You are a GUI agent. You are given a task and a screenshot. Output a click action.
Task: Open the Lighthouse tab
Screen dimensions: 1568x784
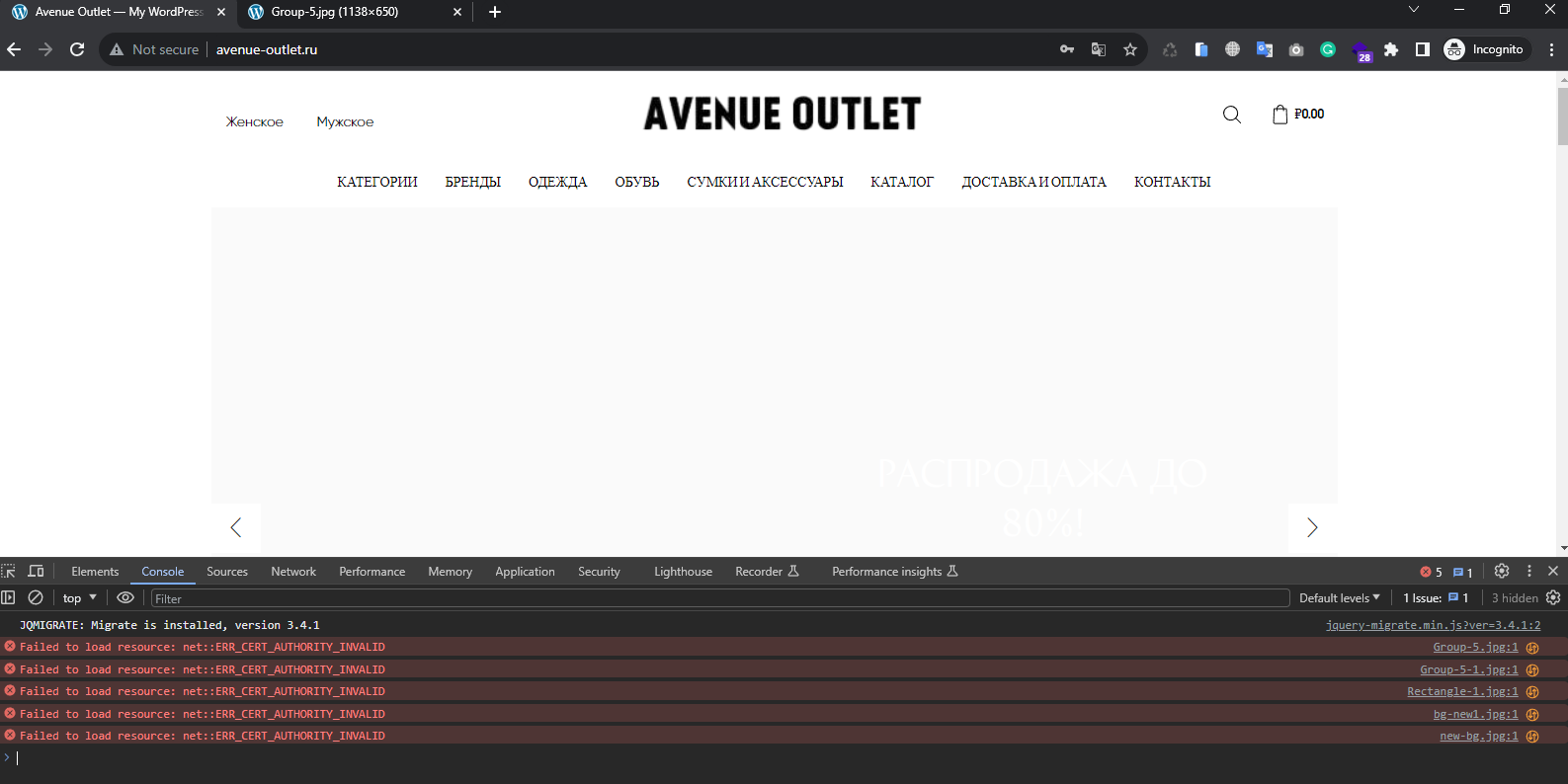683,572
